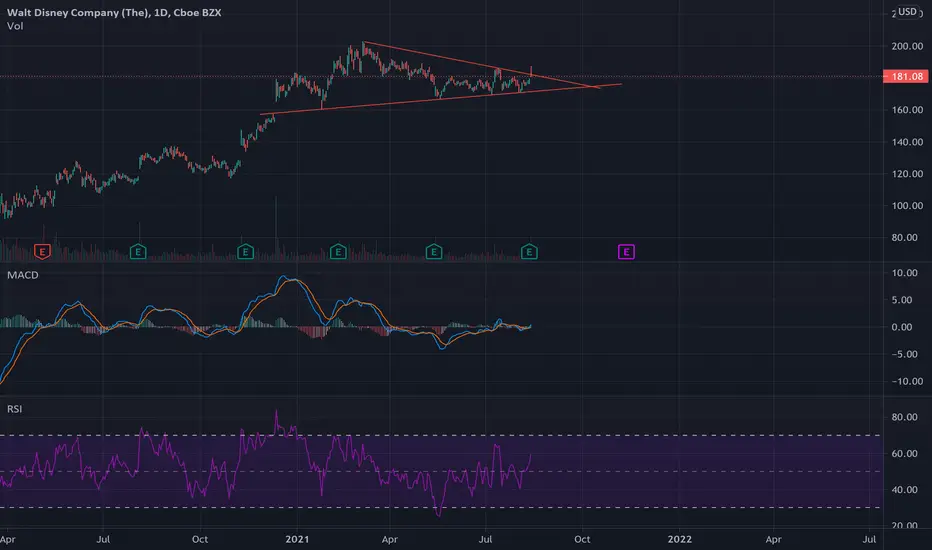The image size is (932, 550).
Task: Open the most recent green earnings E marker
Action: pyautogui.click(x=529, y=252)
